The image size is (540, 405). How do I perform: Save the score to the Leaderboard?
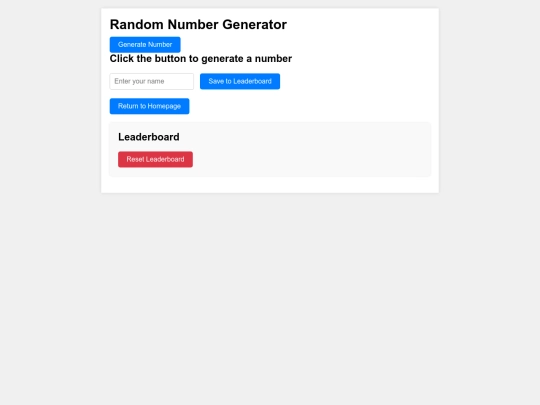pyautogui.click(x=240, y=81)
